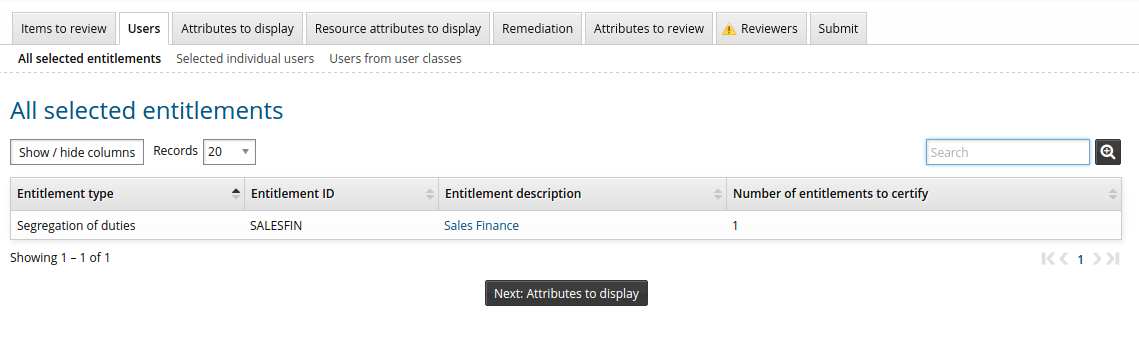Image resolution: width=1139 pixels, height=361 pixels.
Task: Click into the Search input field
Action: pyautogui.click(x=1008, y=152)
